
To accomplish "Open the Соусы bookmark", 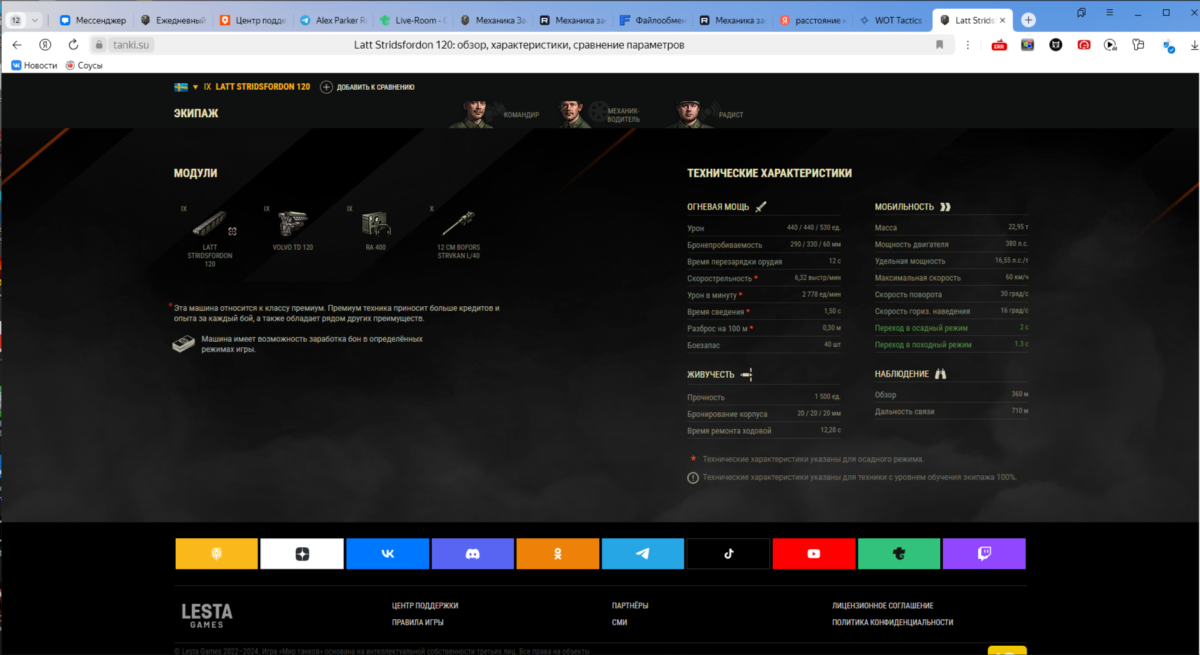I will (x=84, y=65).
